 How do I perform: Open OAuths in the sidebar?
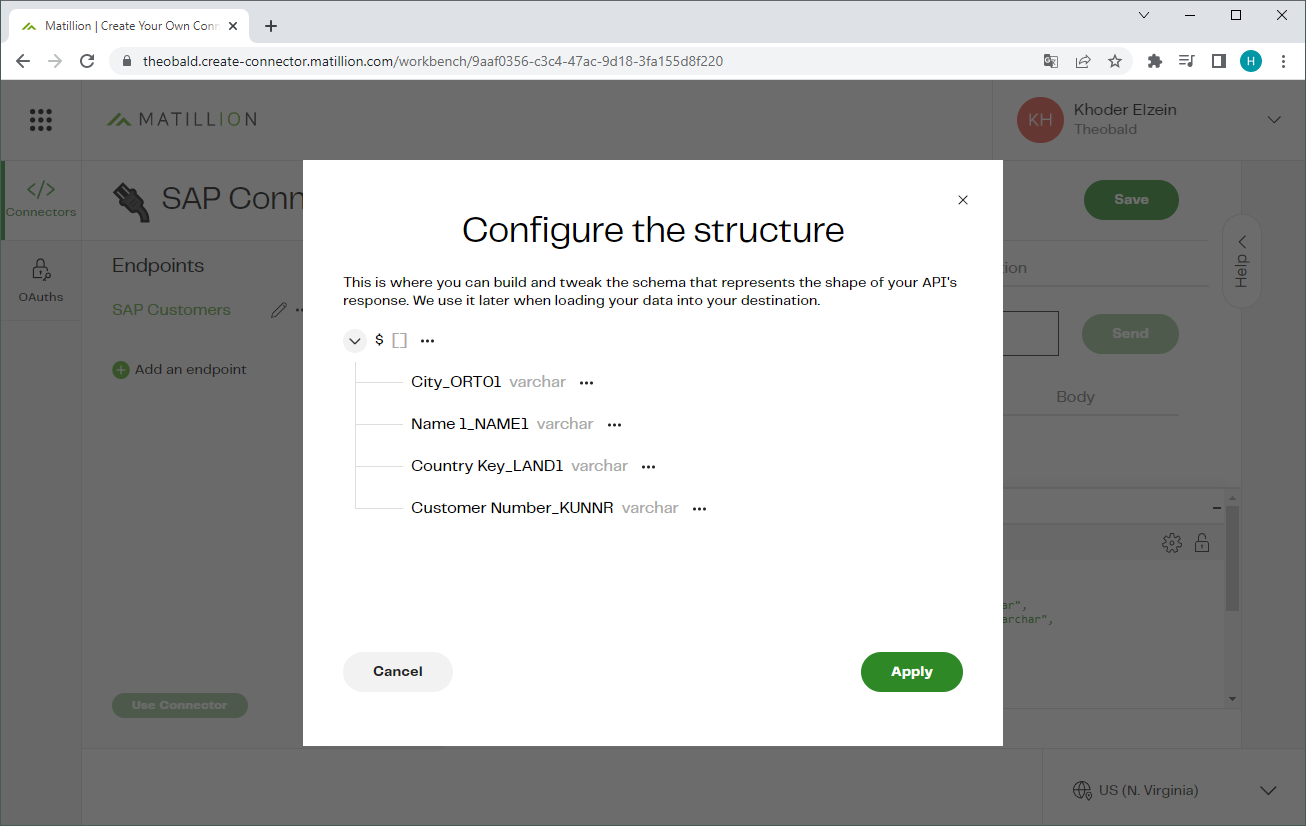(x=41, y=281)
